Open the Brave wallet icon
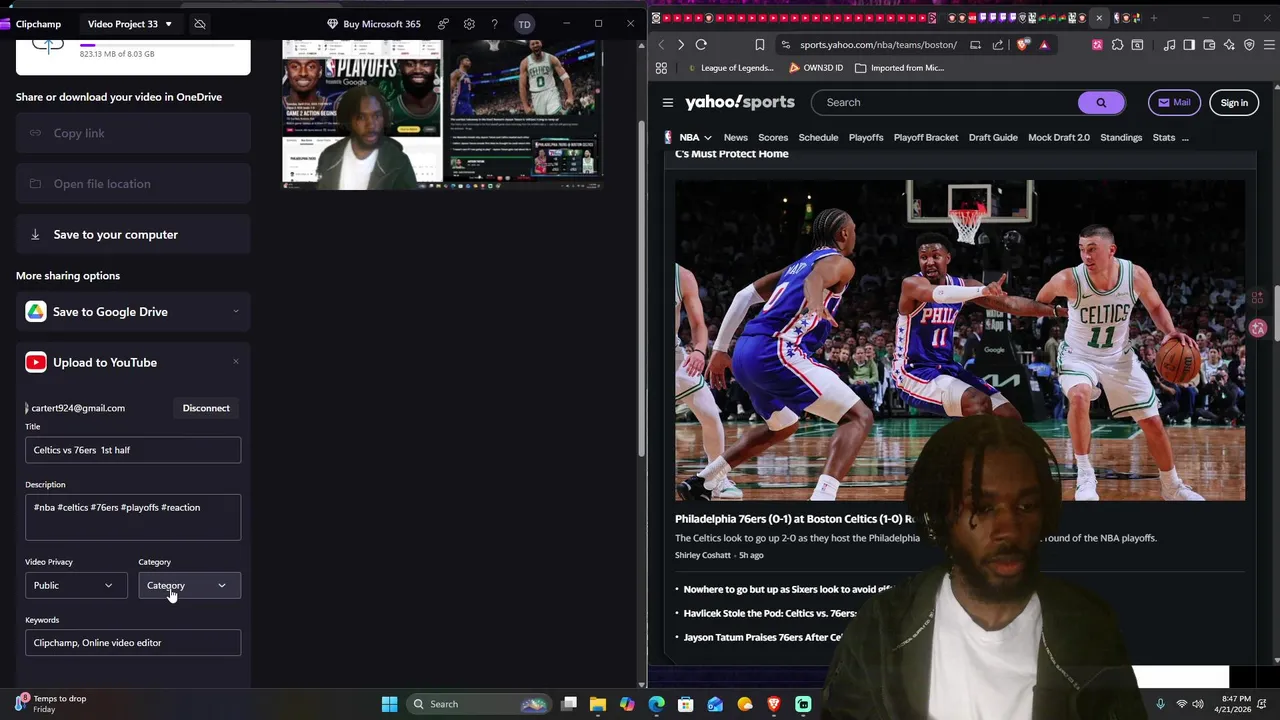 pyautogui.click(x=1209, y=44)
